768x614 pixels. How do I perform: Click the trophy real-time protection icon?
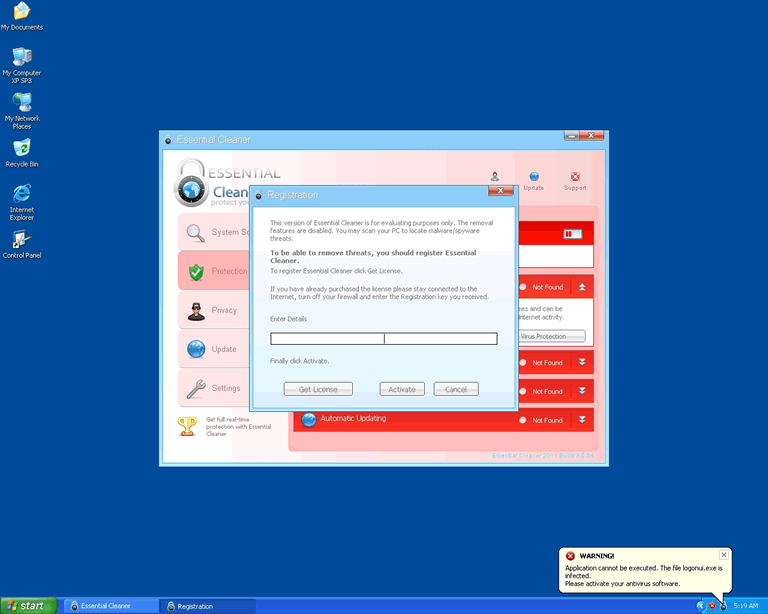pyautogui.click(x=187, y=426)
